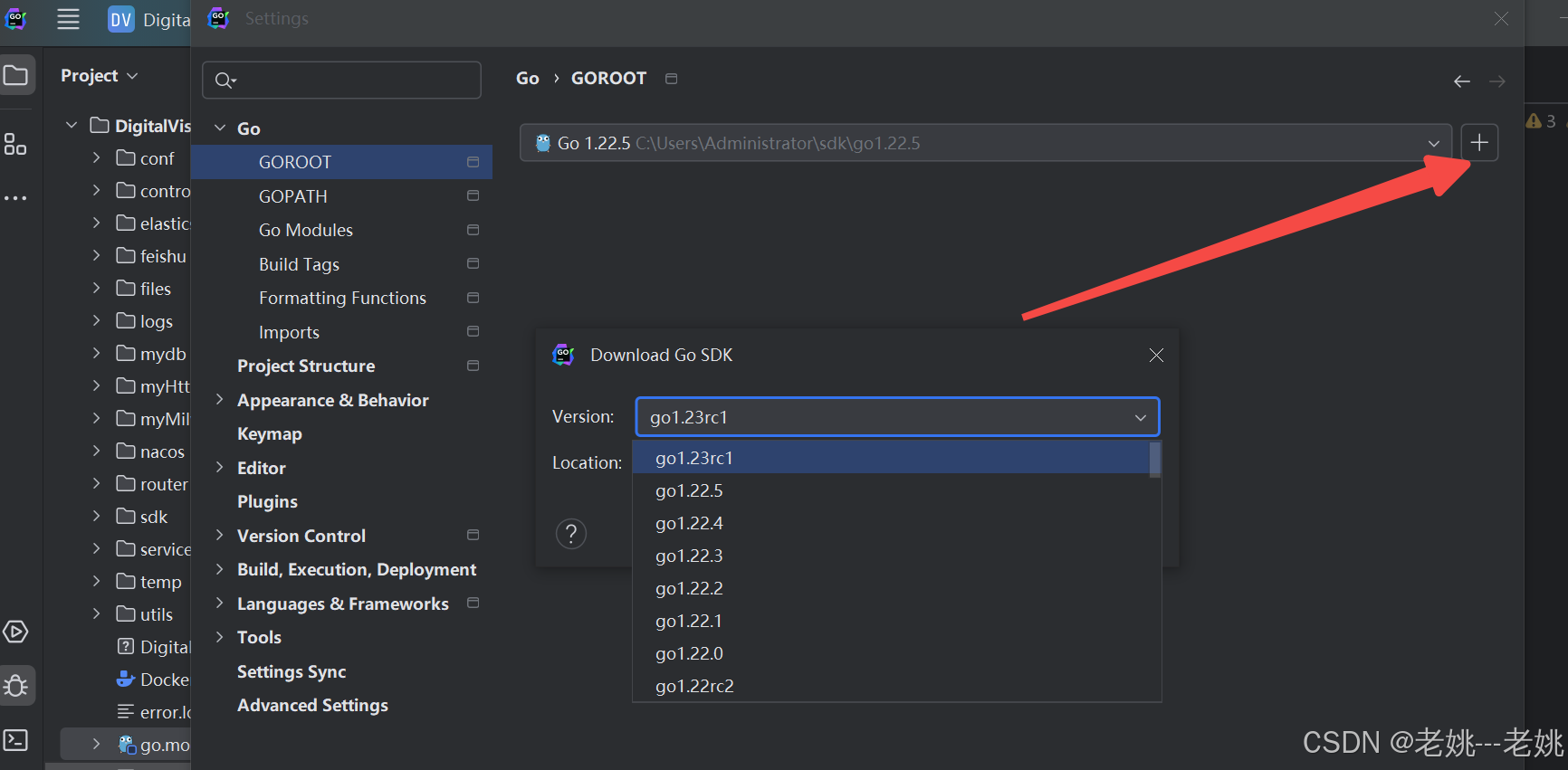Image resolution: width=1568 pixels, height=770 pixels.
Task: Expand the Tools settings section
Action: tap(220, 636)
